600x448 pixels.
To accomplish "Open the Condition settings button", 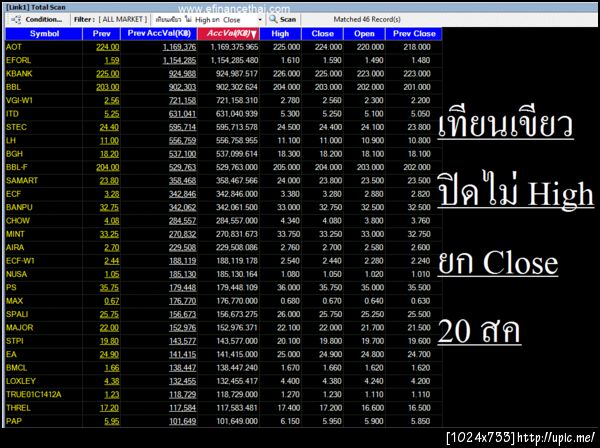I will coord(37,20).
